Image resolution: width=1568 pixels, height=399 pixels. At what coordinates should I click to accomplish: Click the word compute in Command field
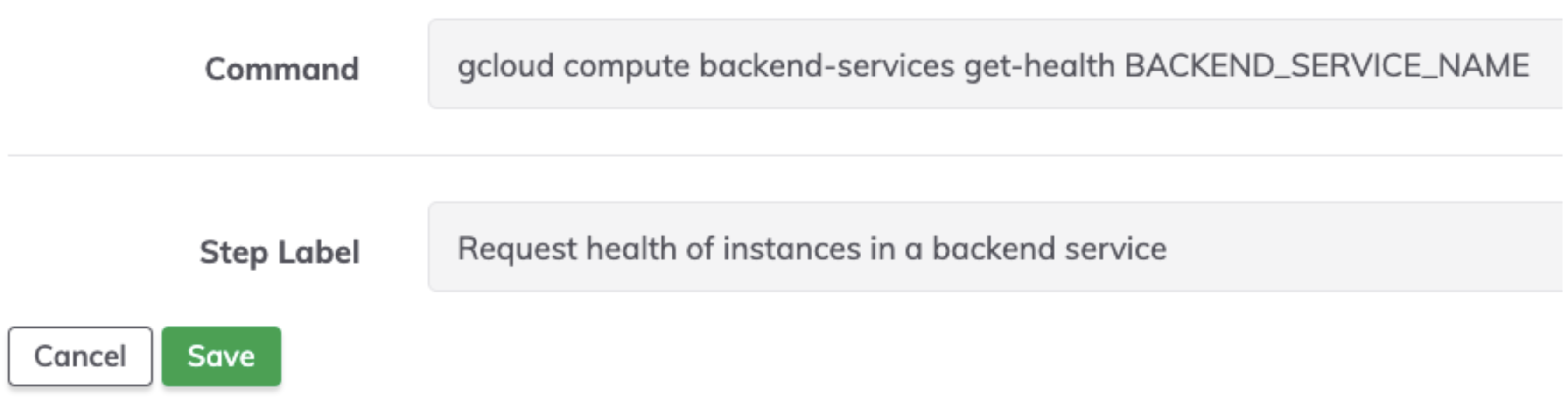pyautogui.click(x=626, y=66)
